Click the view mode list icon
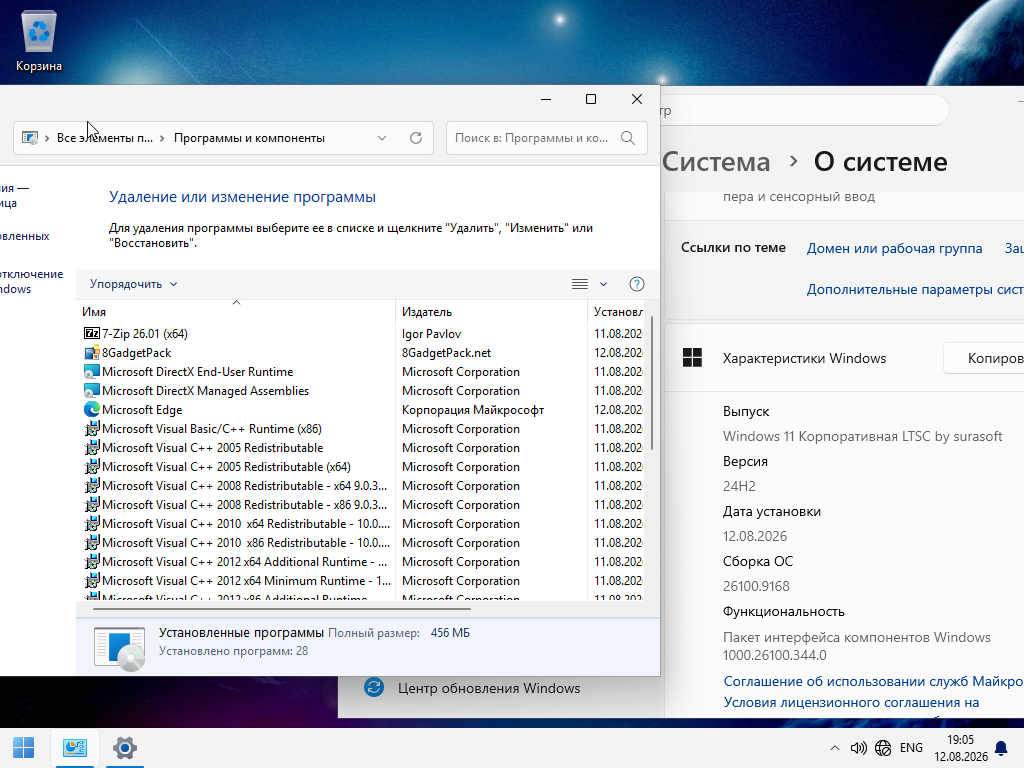1024x768 pixels. tap(579, 284)
